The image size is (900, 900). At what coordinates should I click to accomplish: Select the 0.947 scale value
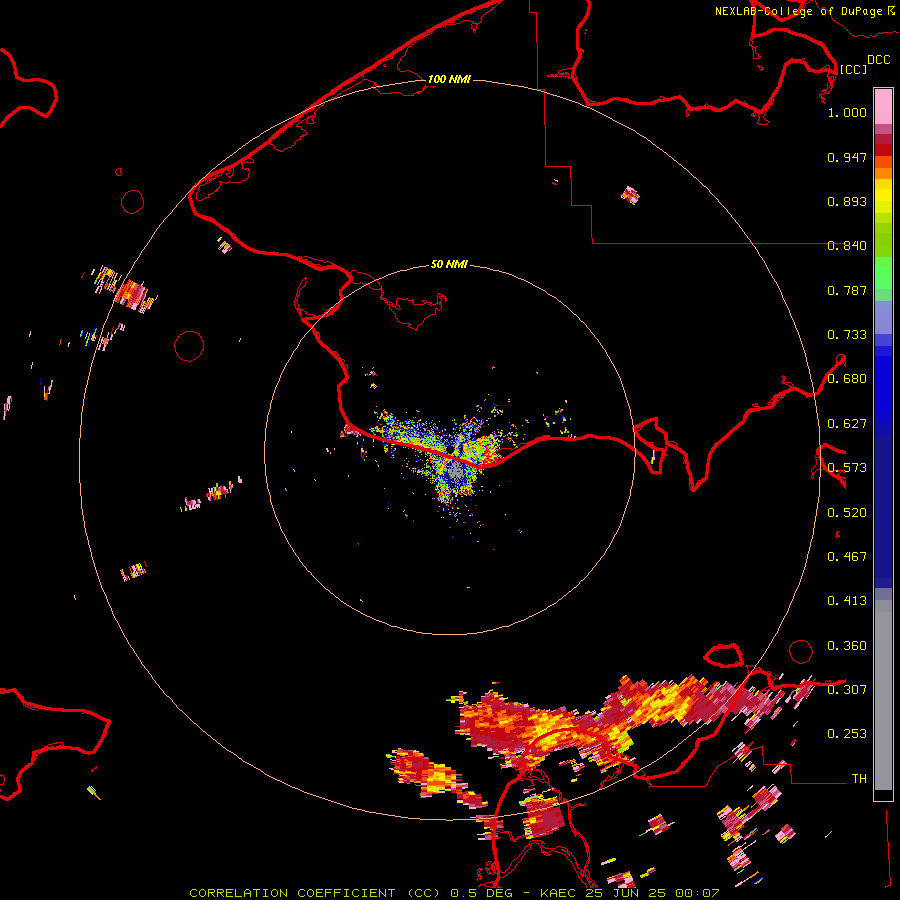pyautogui.click(x=847, y=157)
